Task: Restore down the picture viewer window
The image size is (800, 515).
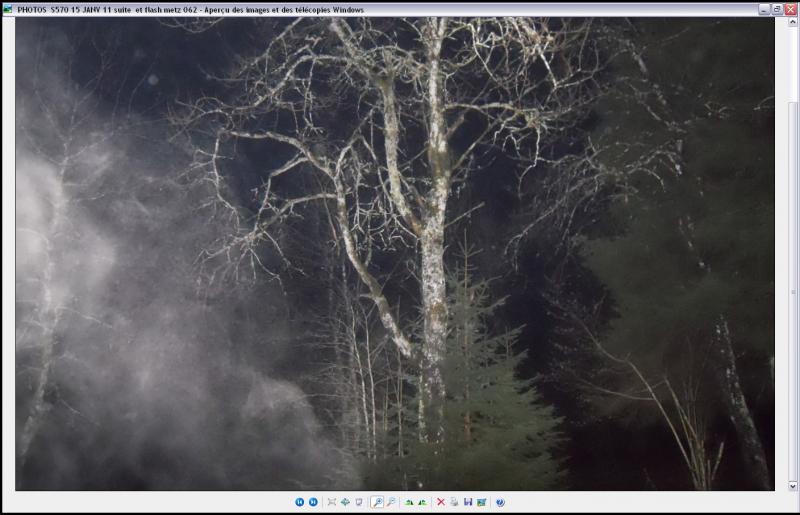Action: [x=777, y=9]
